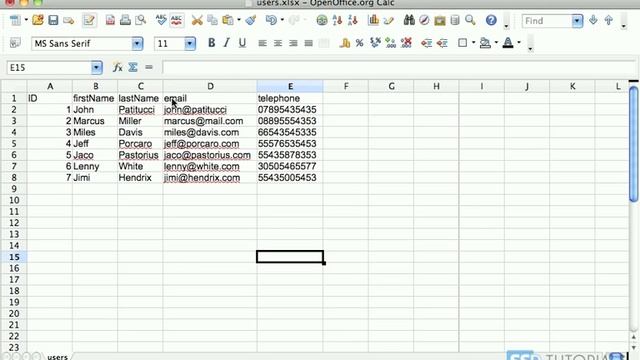640x360 pixels.
Task: Print the file directly
Action: [125, 20]
